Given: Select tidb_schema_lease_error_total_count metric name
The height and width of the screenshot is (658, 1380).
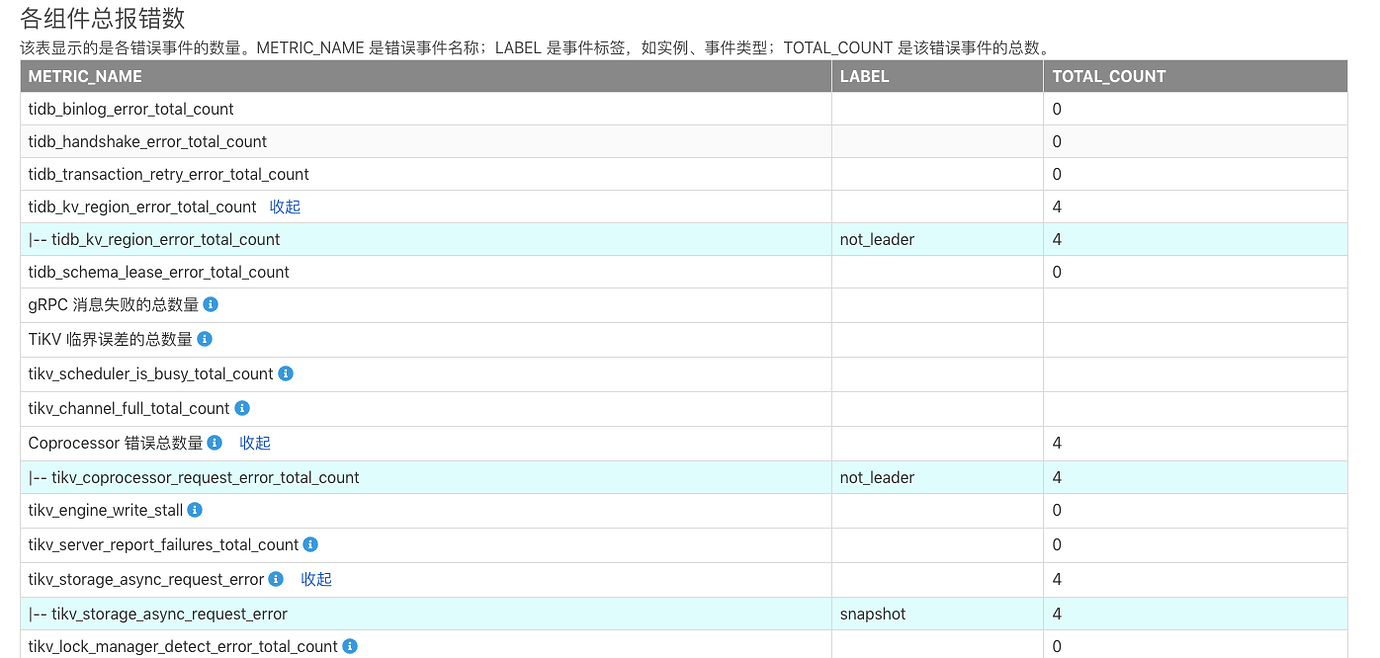Looking at the screenshot, I should [x=159, y=272].
